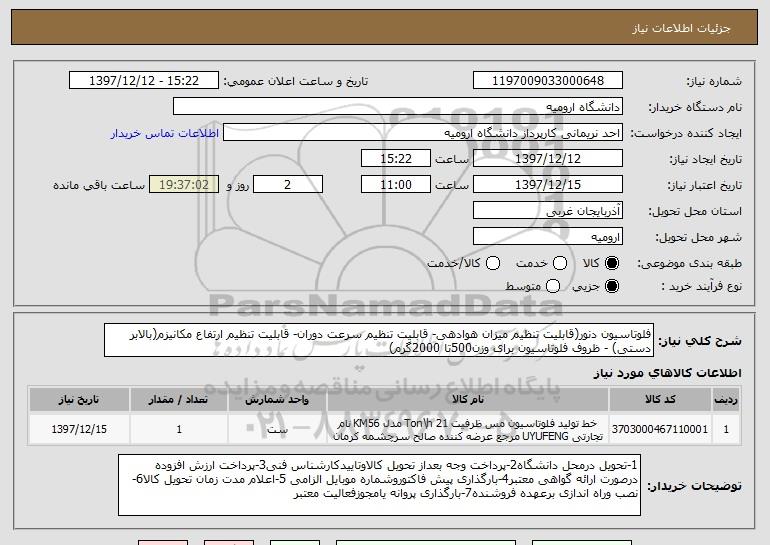This screenshot has height=545, width=770.
Task: Click product code cell 3703000467110001
Action: pos(660,429)
